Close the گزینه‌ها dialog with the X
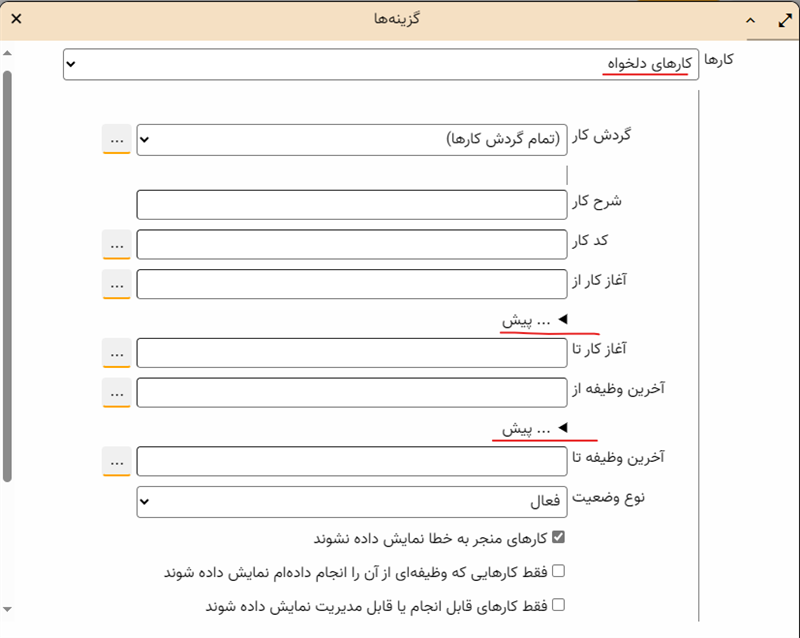This screenshot has width=800, height=638. pos(16,19)
